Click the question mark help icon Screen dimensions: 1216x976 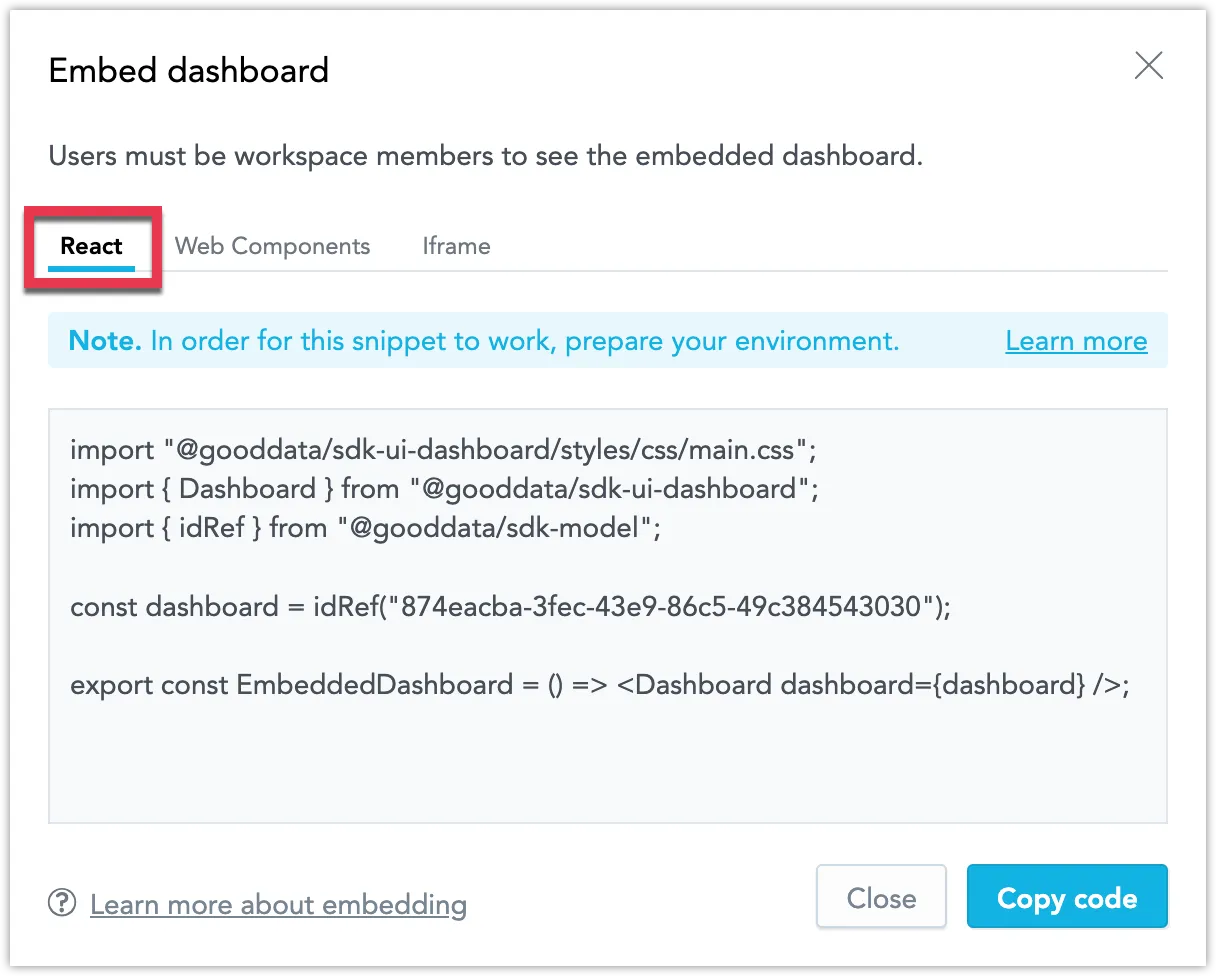(61, 903)
